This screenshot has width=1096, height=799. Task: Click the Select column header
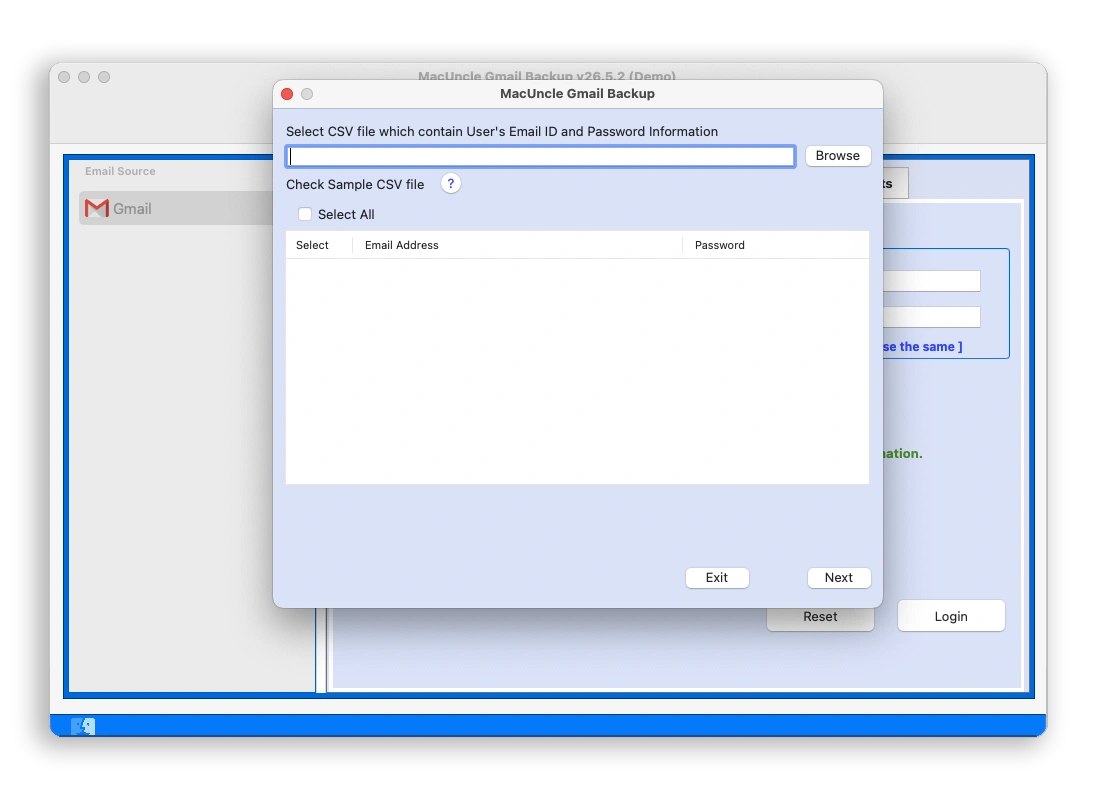click(x=319, y=245)
